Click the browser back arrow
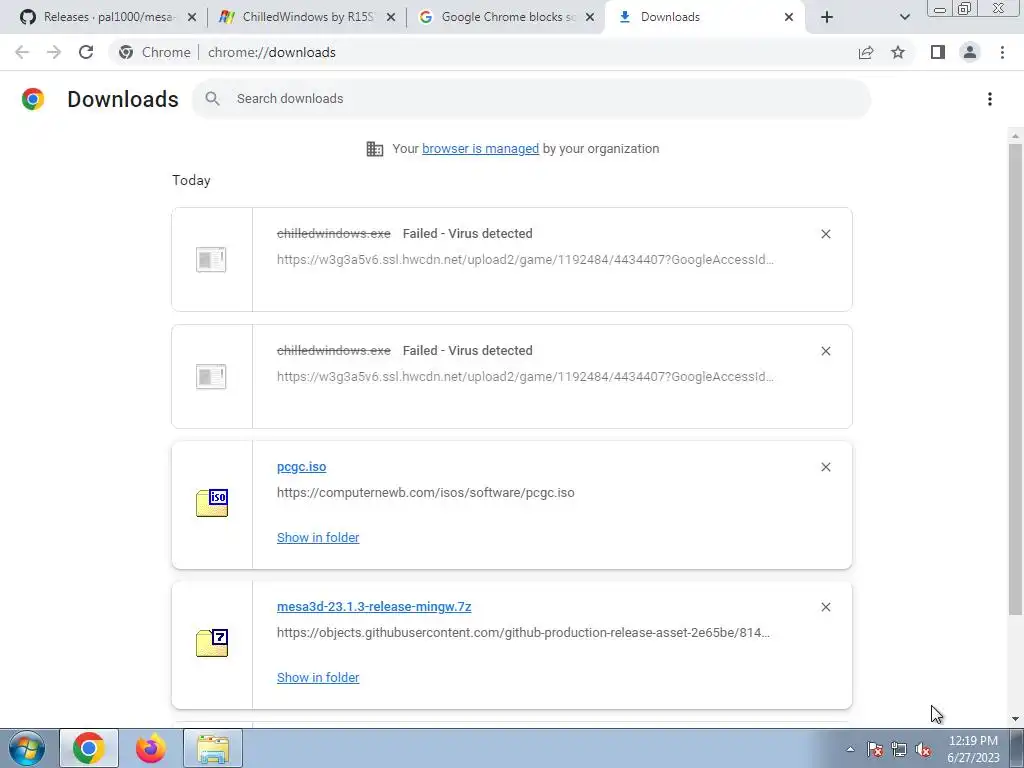The image size is (1024, 768). click(22, 52)
